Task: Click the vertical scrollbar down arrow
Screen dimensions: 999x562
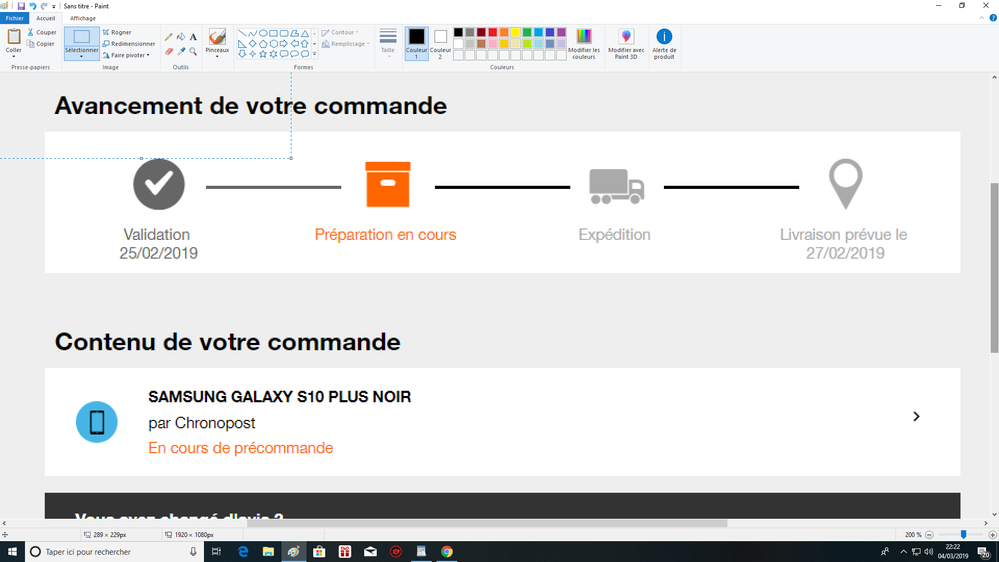Action: click(994, 515)
